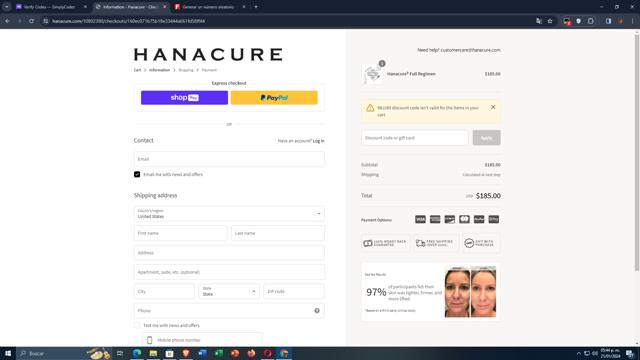Open the Chrome three-dot menu
This screenshot has height=360, width=640.
pyautogui.click(x=633, y=21)
